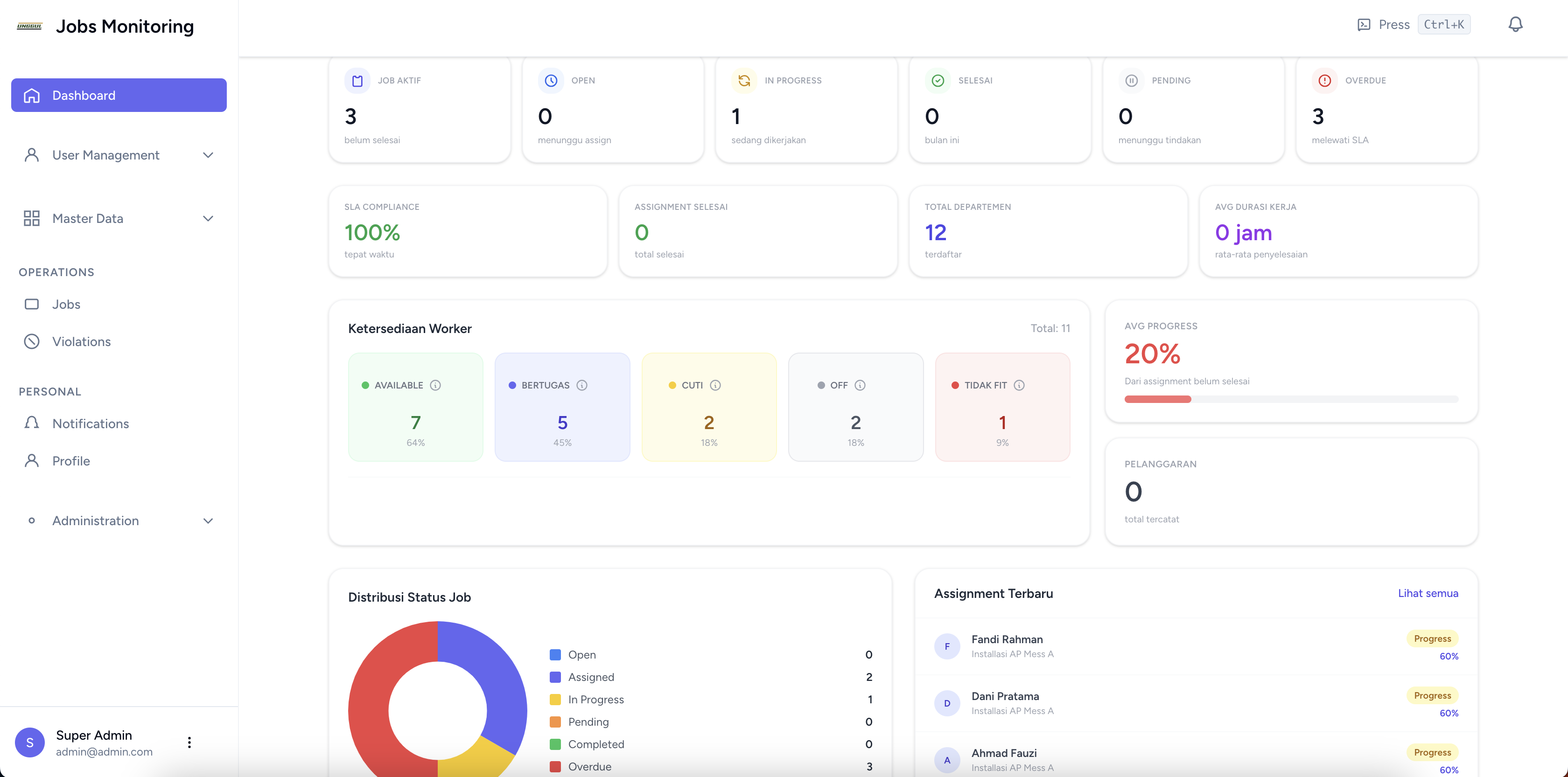Click the Assigned purple legend swatch
This screenshot has width=1568, height=777.
555,677
